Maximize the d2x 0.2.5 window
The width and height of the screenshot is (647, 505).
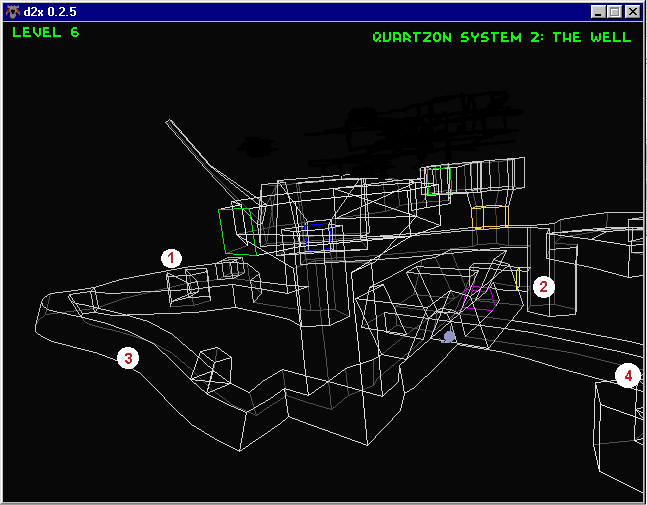tap(614, 12)
